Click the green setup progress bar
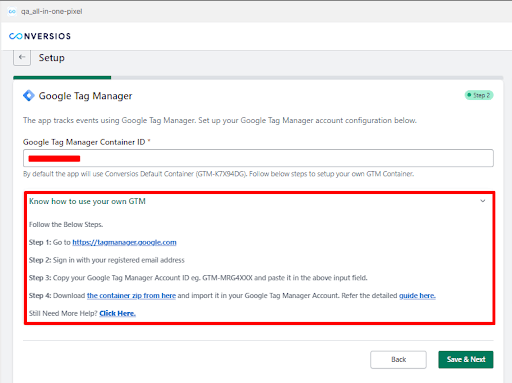 click(x=62, y=78)
